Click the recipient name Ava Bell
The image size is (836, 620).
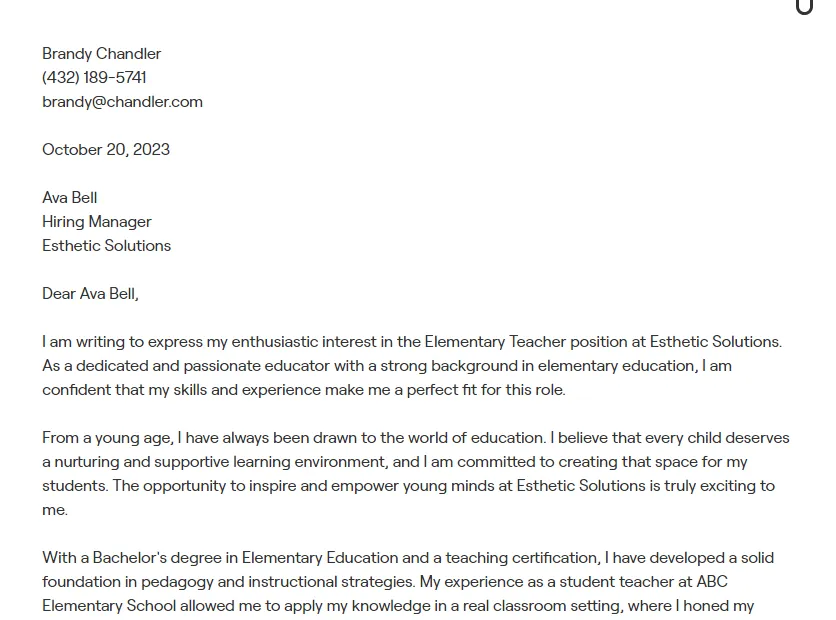pos(70,198)
